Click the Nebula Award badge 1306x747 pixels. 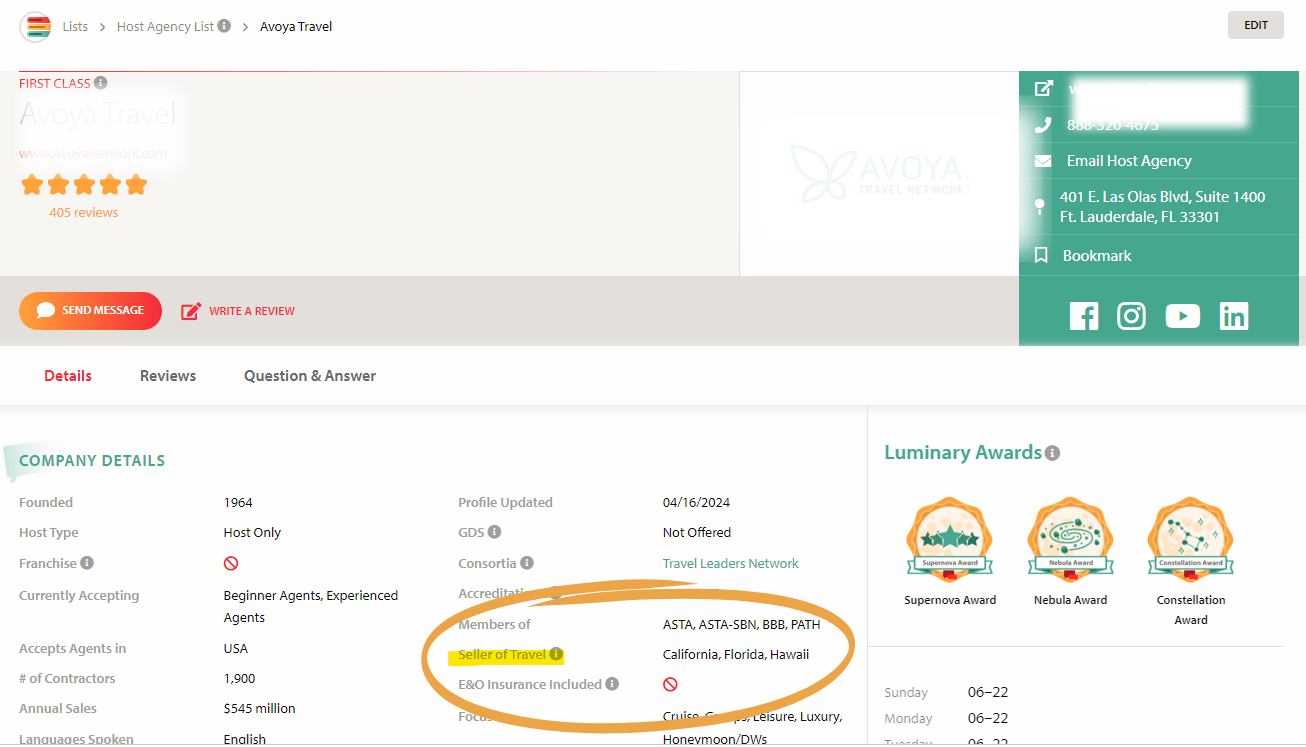1070,540
